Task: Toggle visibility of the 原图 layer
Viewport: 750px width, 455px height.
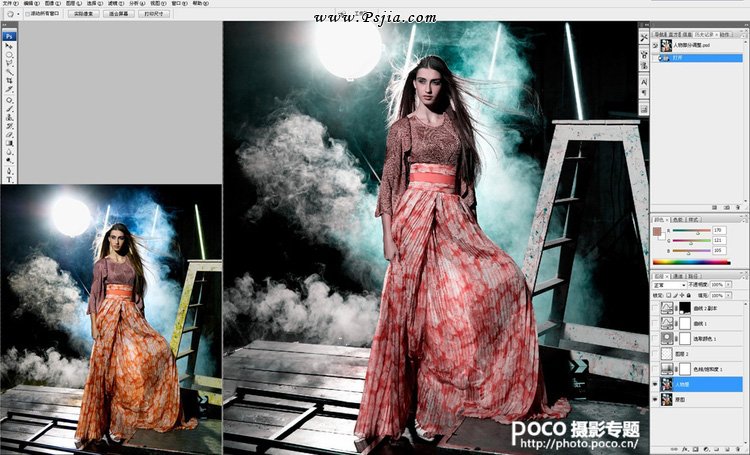Action: tap(656, 399)
